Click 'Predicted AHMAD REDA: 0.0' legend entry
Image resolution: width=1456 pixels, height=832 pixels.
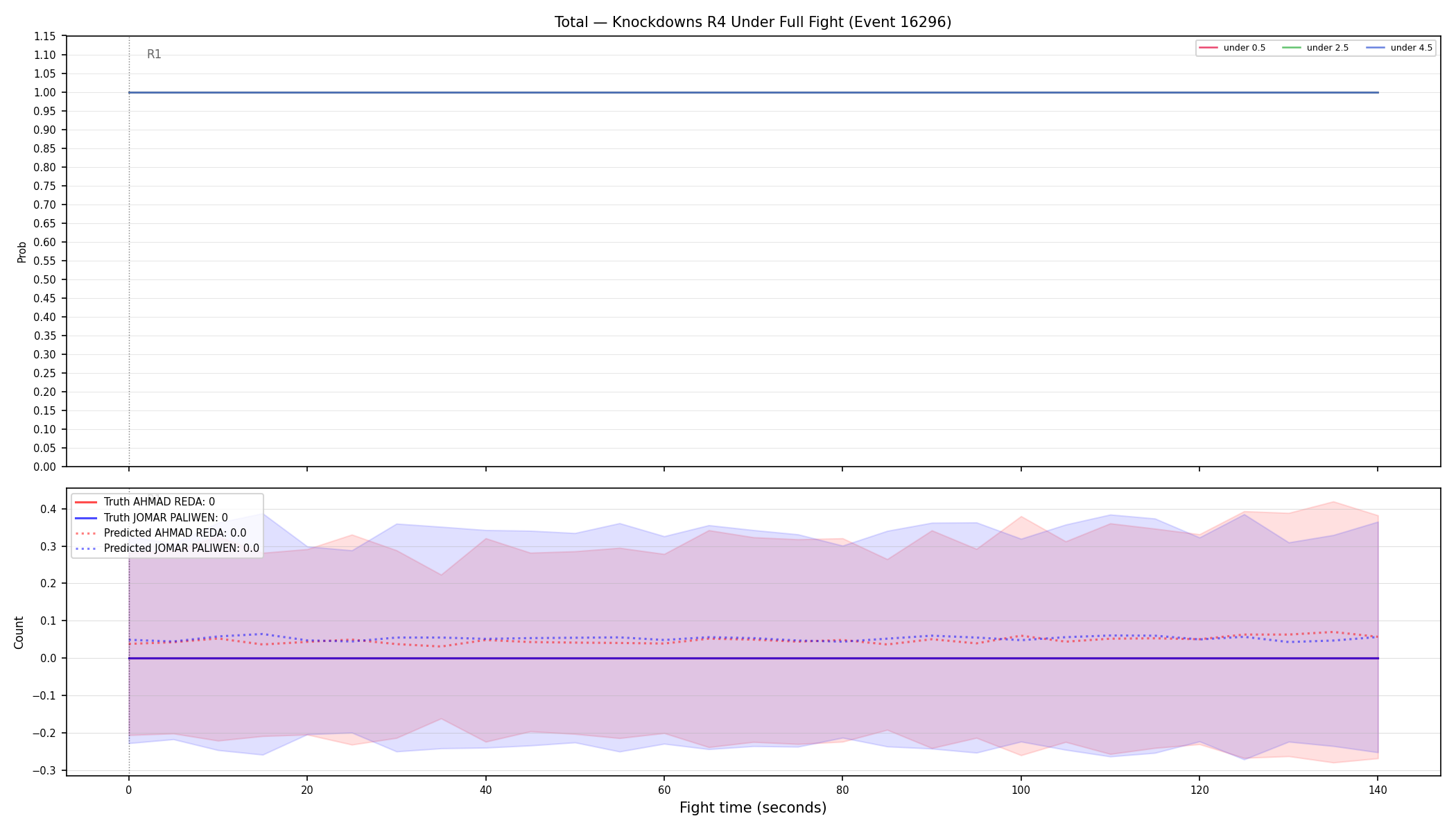coord(160,533)
